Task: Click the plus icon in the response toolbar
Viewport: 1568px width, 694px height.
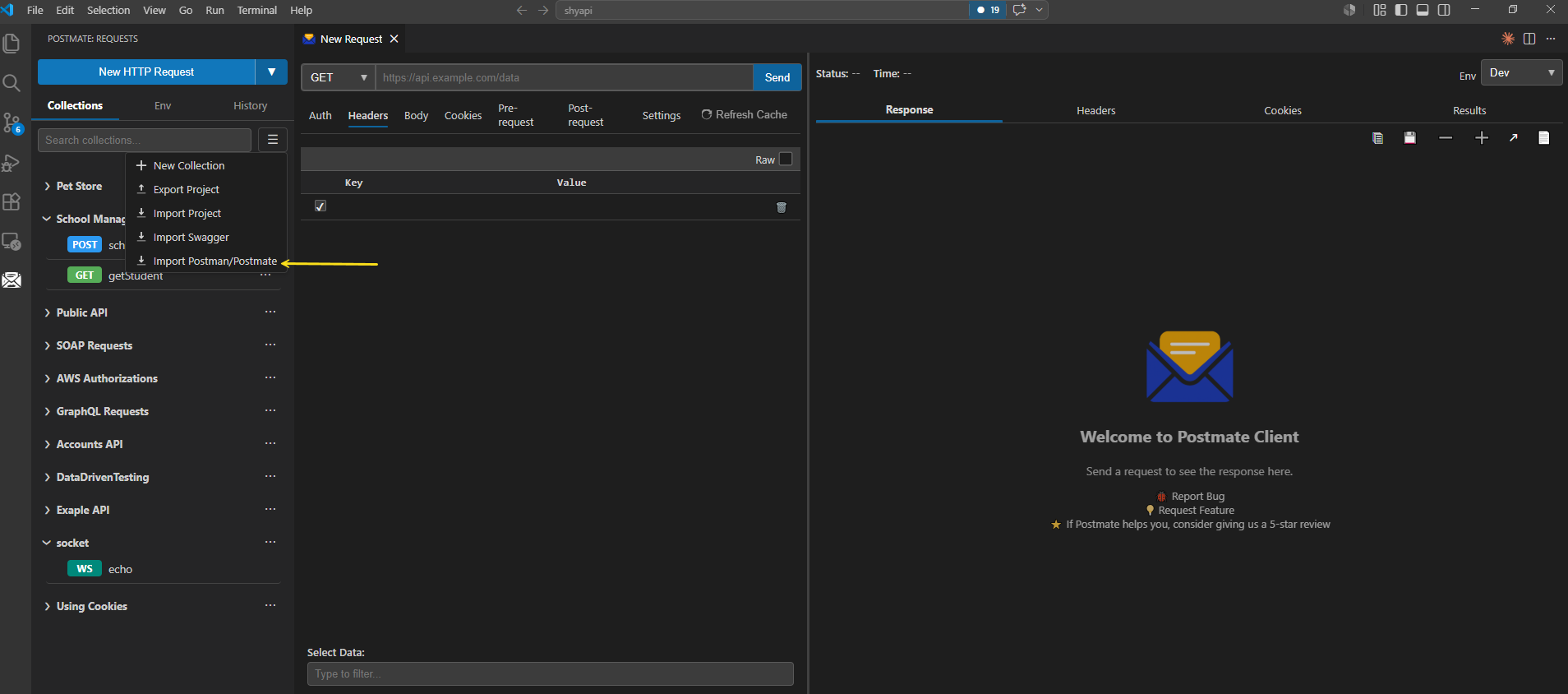Action: (x=1482, y=138)
